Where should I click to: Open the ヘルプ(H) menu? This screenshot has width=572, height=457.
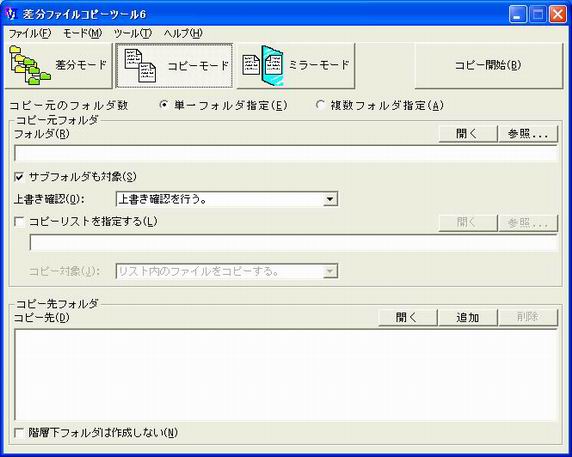(183, 34)
